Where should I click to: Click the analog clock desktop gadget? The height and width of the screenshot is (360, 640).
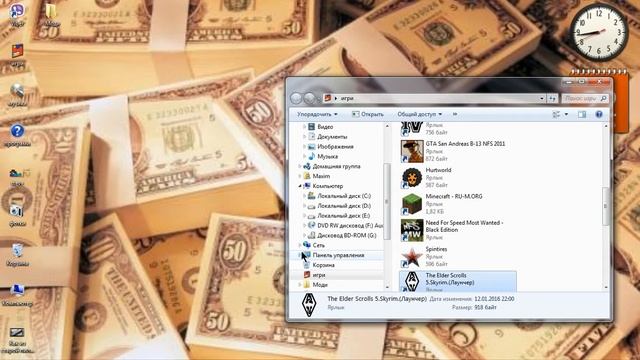click(599, 32)
